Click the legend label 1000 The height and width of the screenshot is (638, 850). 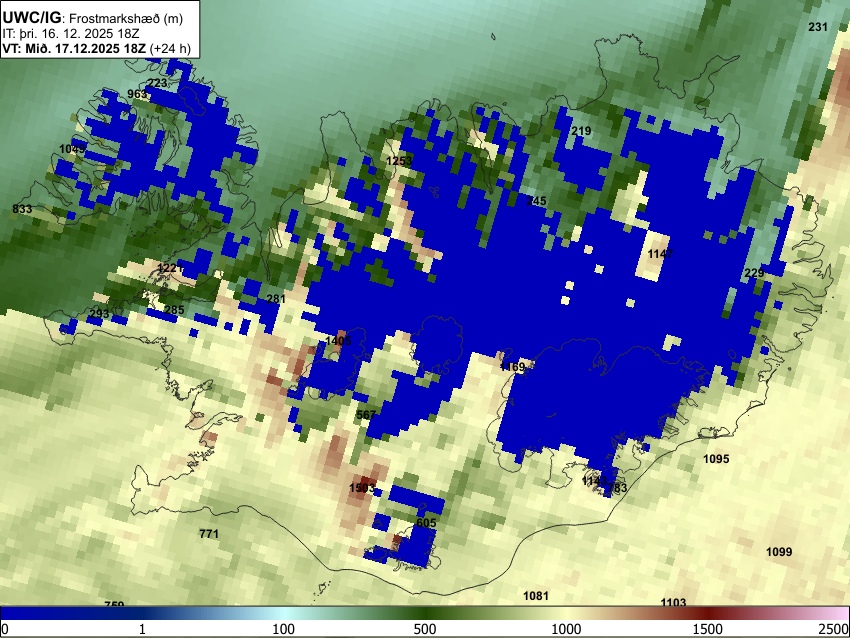pyautogui.click(x=566, y=629)
